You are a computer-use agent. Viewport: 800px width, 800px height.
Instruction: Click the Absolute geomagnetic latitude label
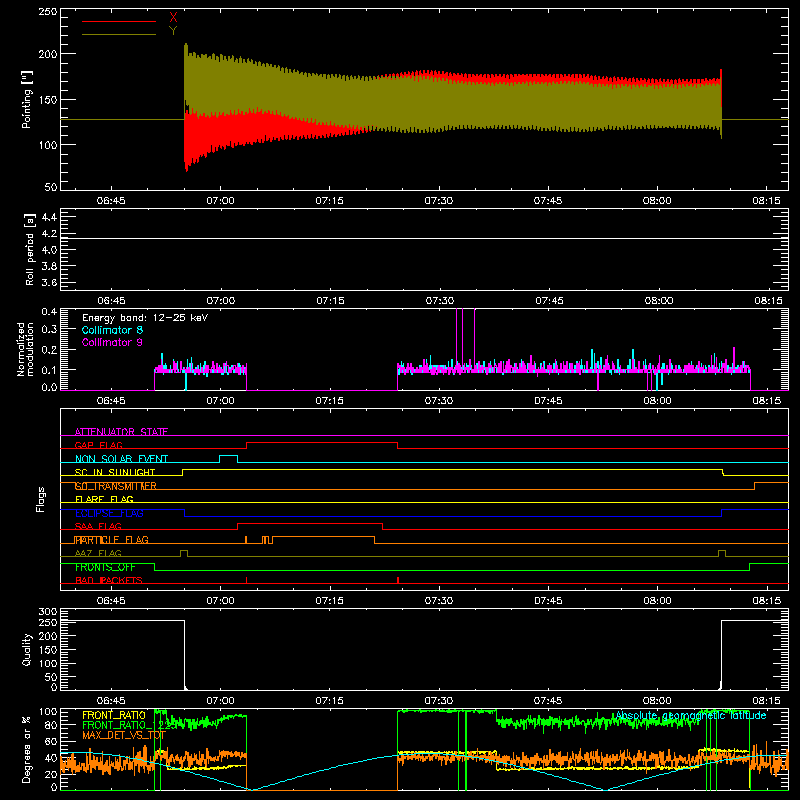[x=691, y=716]
